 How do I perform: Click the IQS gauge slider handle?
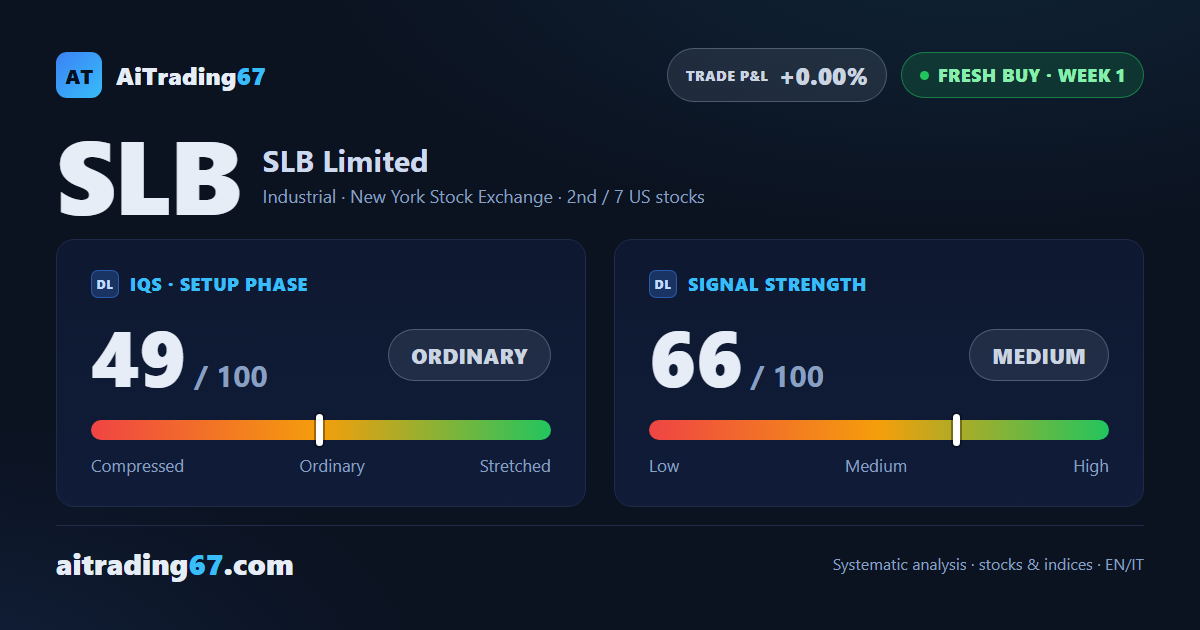point(319,430)
